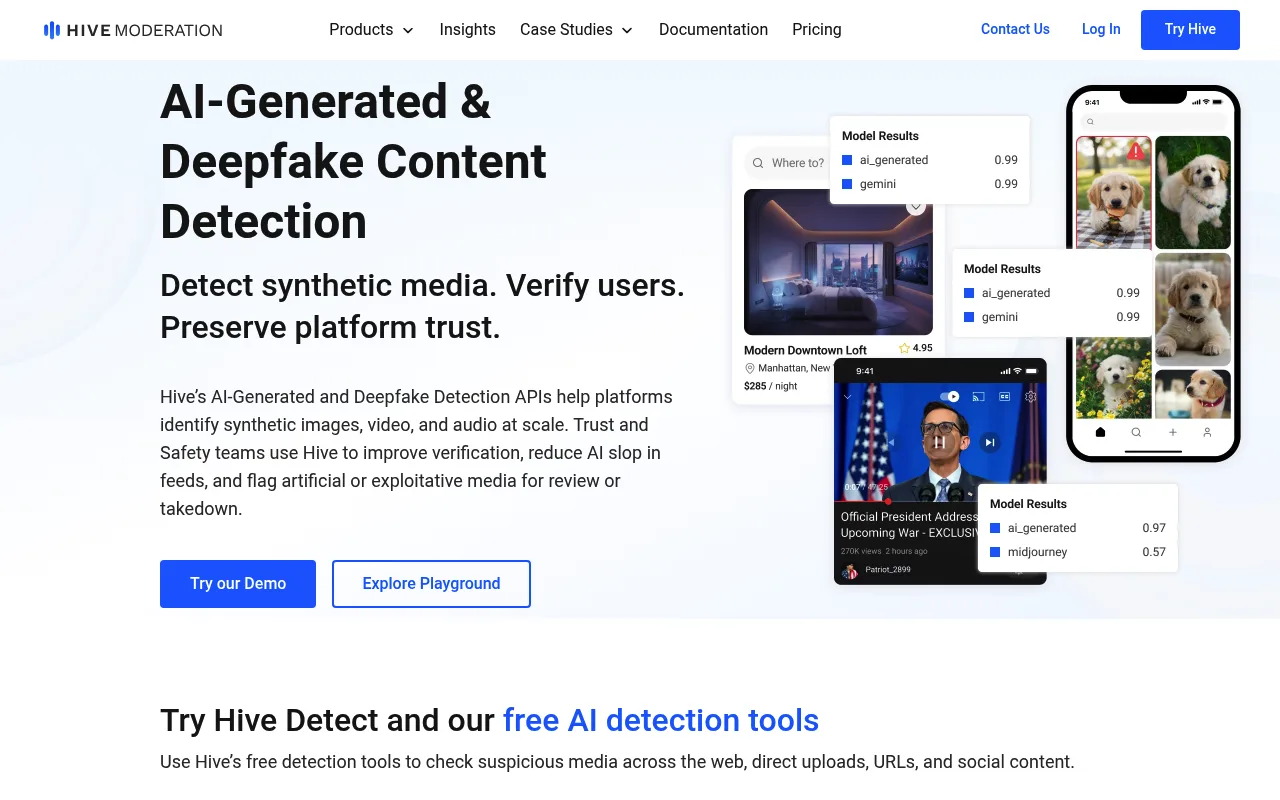Tap the heart icon on the loft photo
Viewport: 1280px width, 800px height.
pos(915,207)
